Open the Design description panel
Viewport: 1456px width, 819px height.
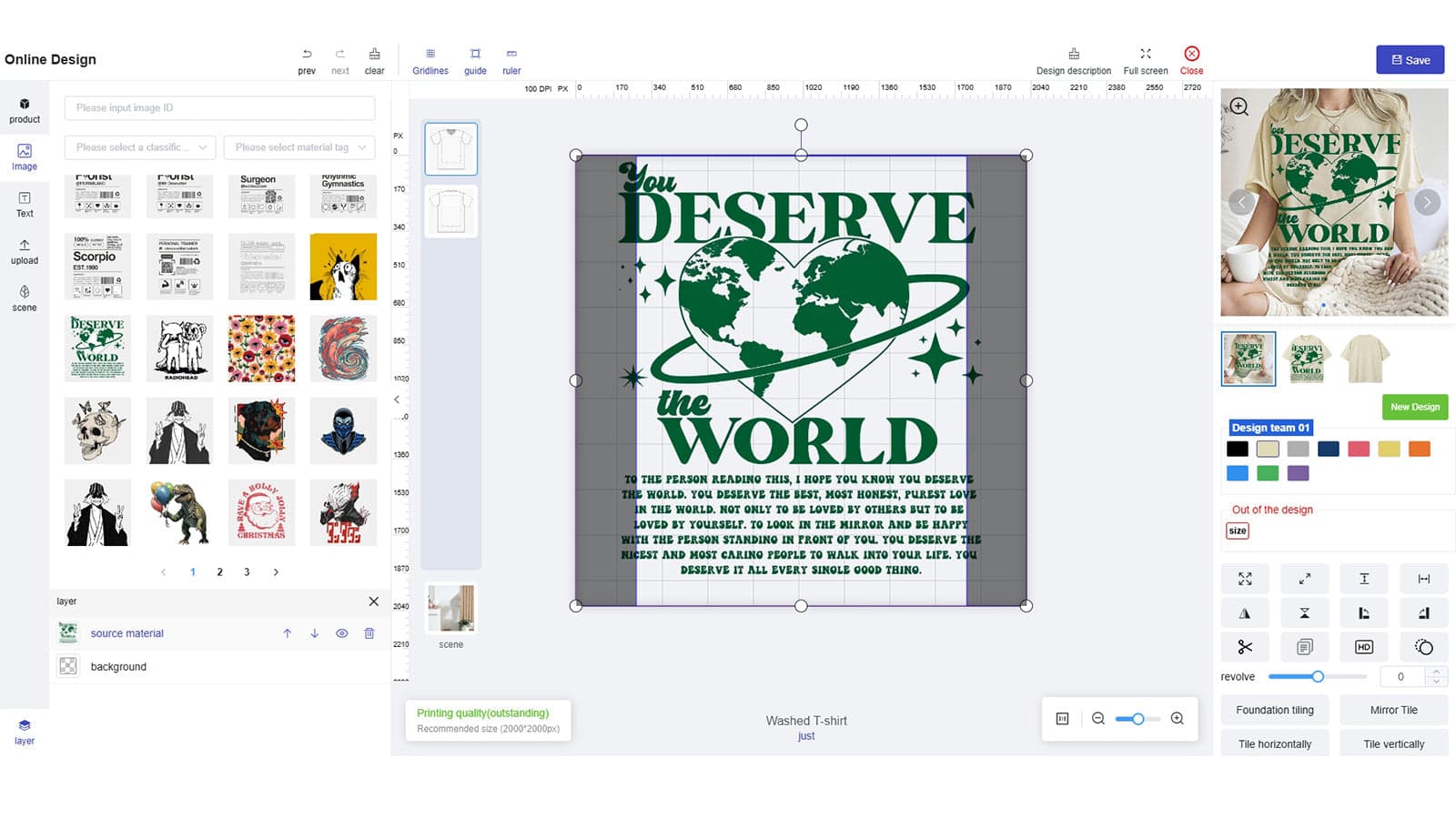point(1074,61)
